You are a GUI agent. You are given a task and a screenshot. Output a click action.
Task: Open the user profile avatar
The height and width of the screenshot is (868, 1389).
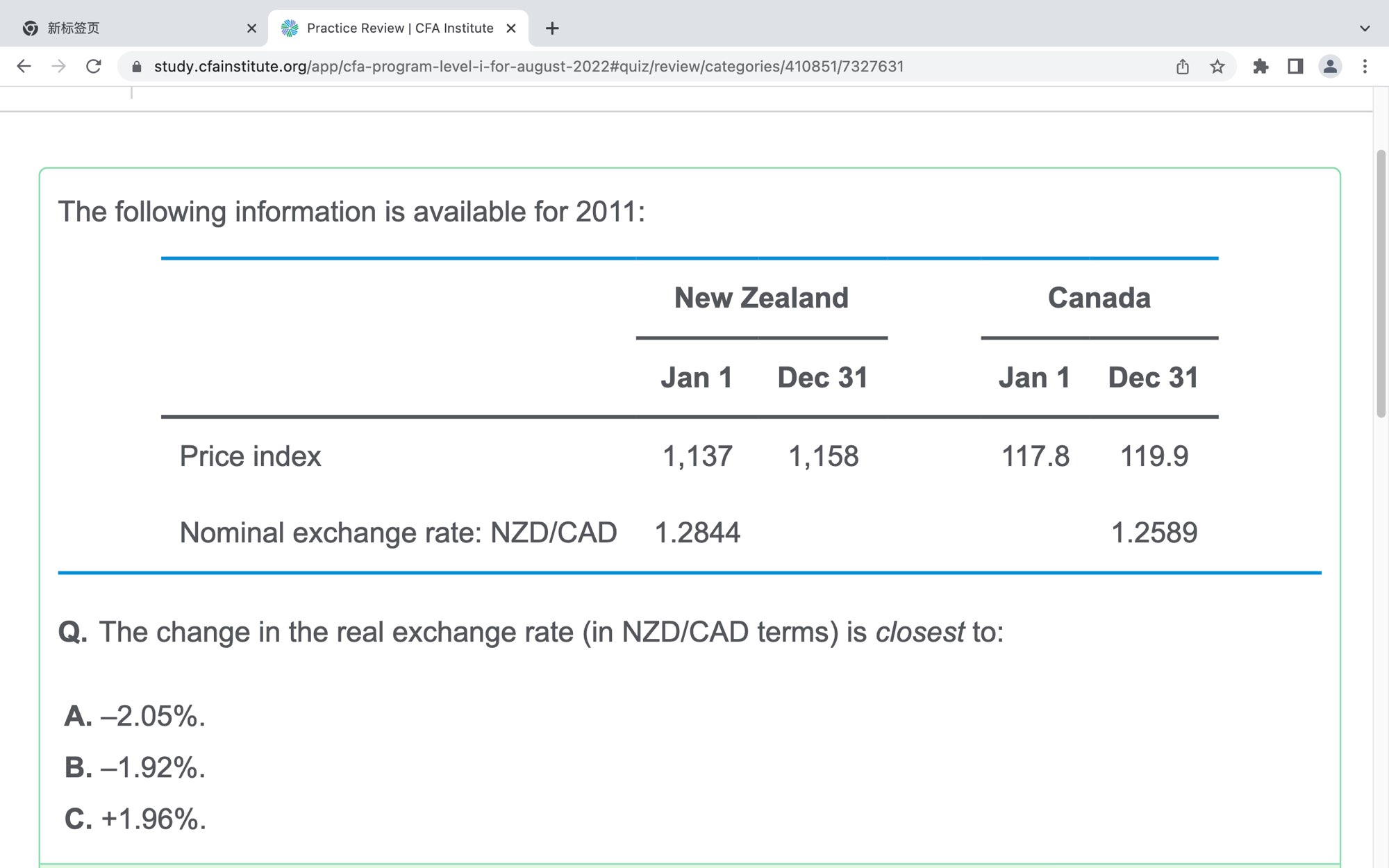(1330, 67)
